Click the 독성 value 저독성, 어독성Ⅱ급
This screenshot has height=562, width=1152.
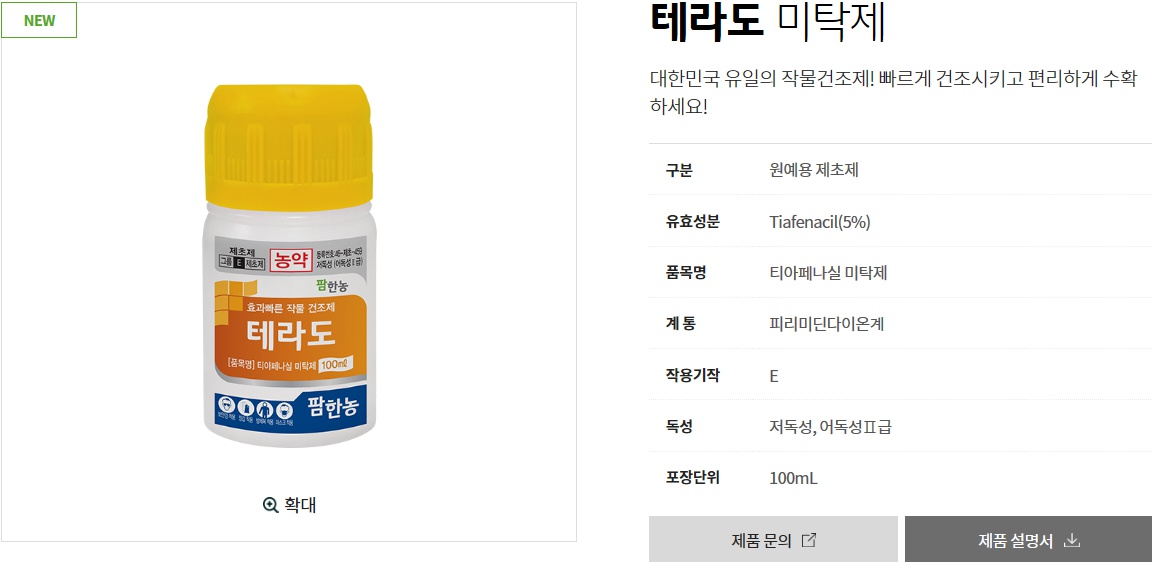(x=831, y=427)
